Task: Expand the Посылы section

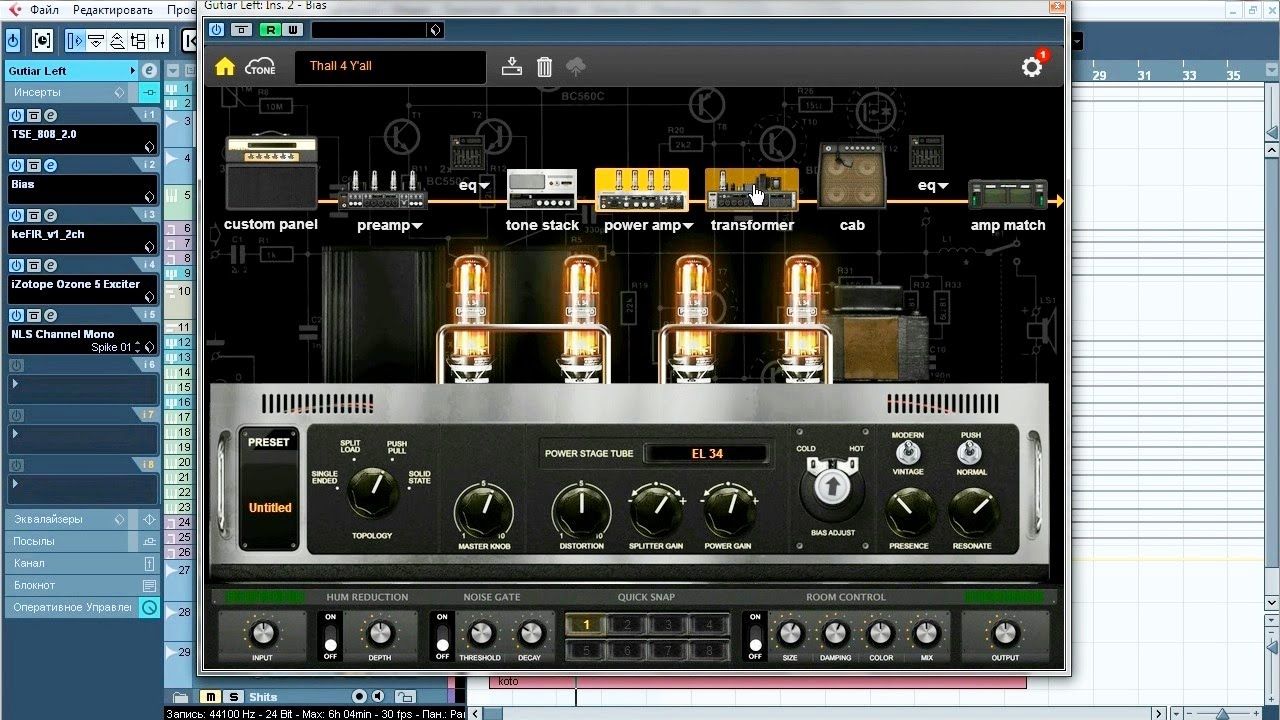Action: [82, 541]
